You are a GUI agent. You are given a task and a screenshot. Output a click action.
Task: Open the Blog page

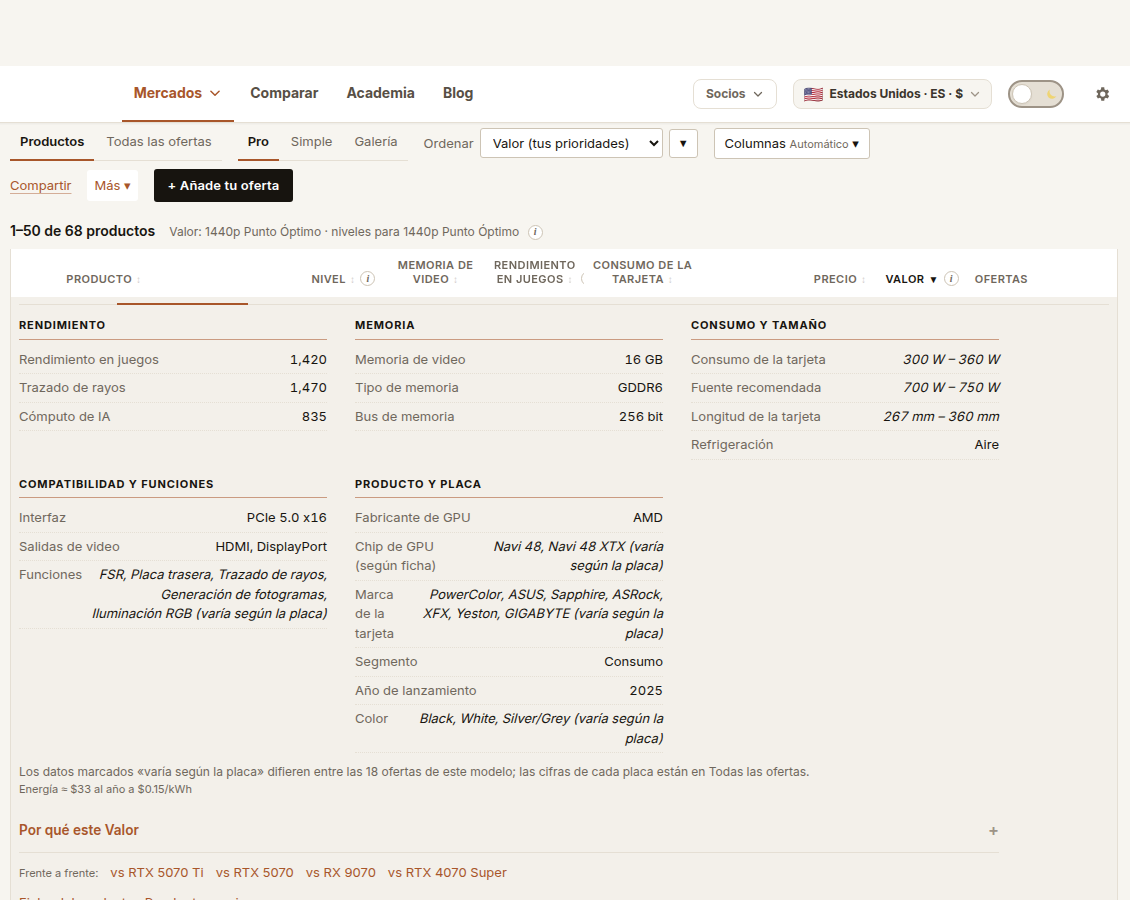coord(458,93)
